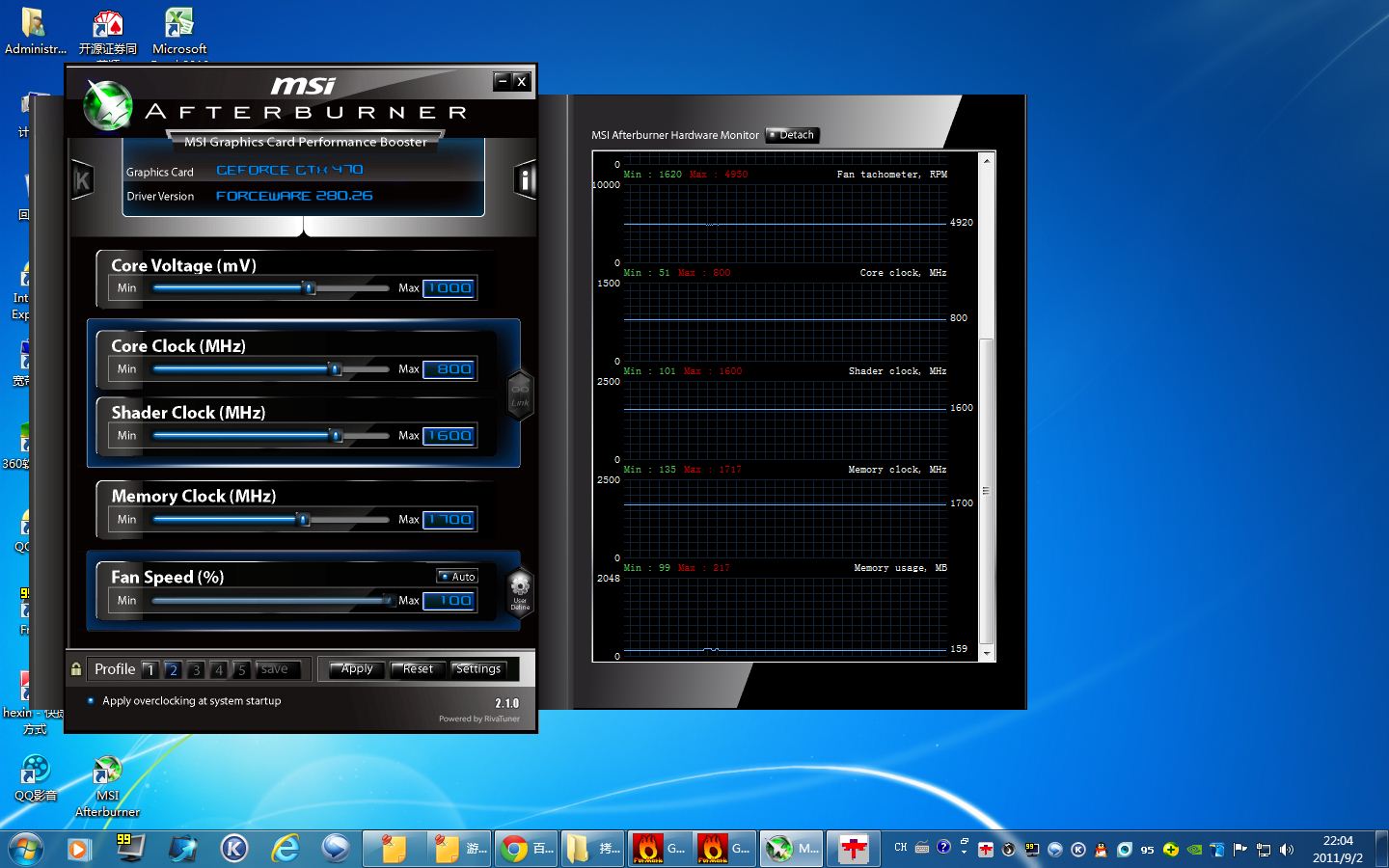Click the Core Clock slider handle
The height and width of the screenshot is (868, 1389).
click(335, 368)
